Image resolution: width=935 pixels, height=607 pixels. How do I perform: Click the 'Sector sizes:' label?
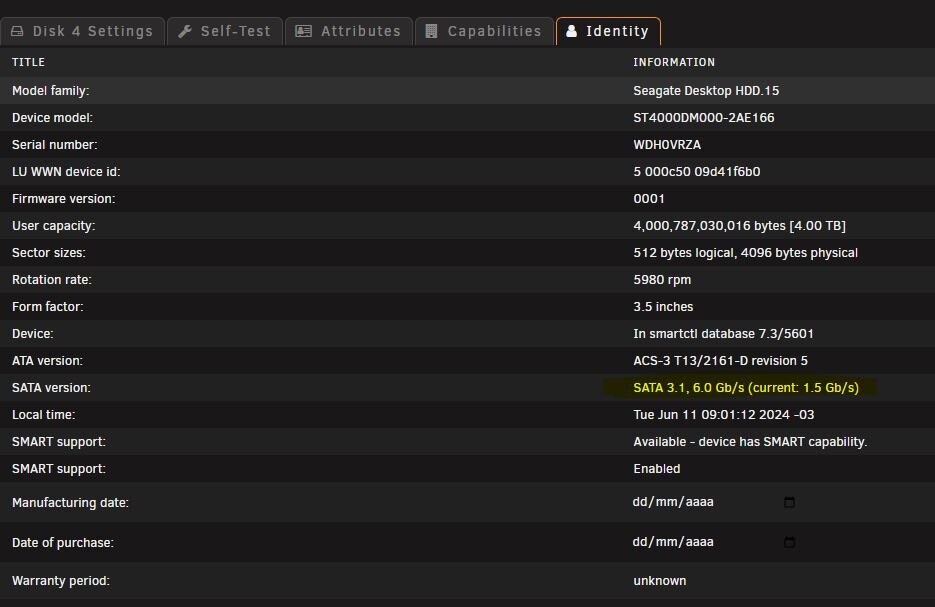49,253
